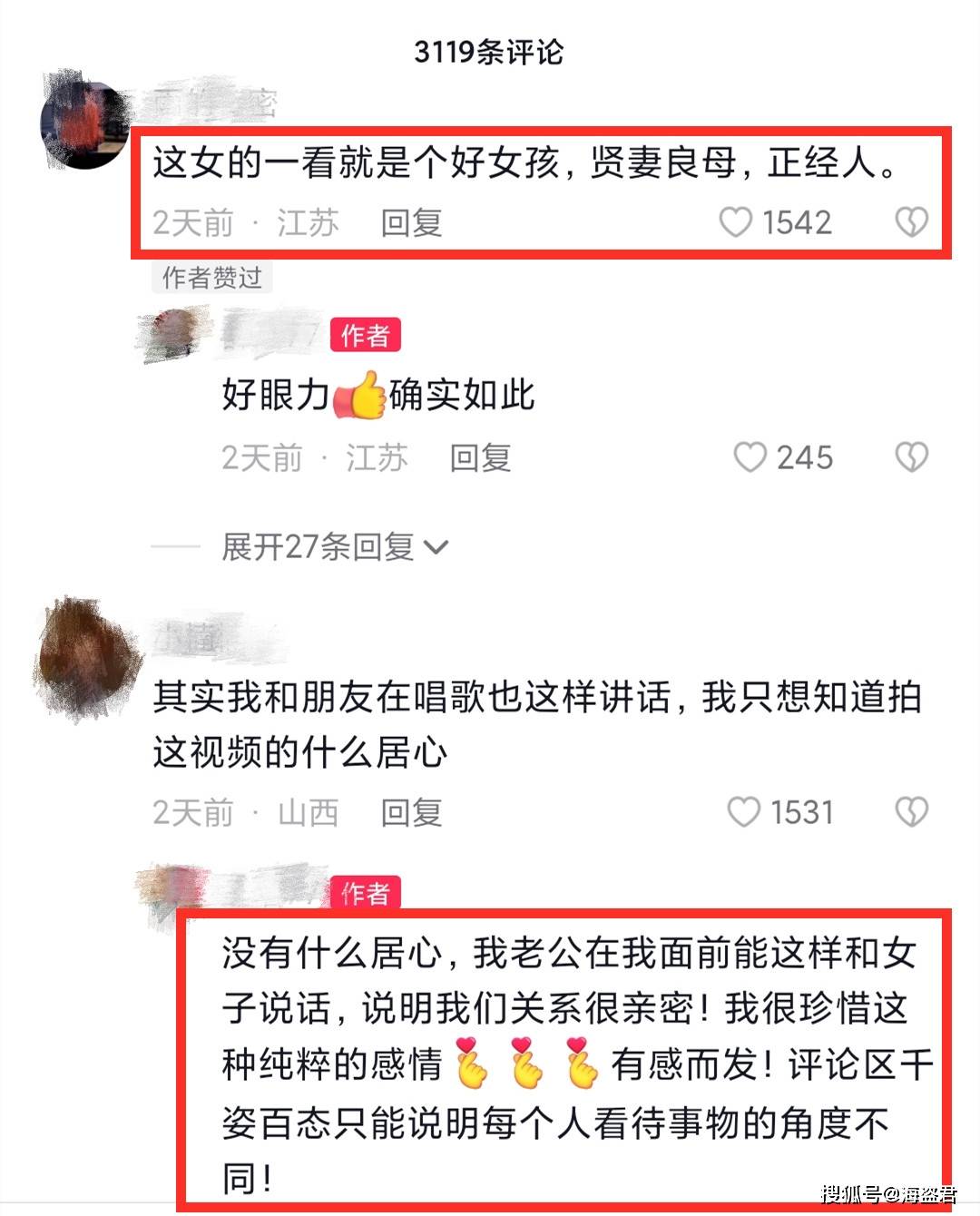Expand 展开27条回复 replies
This screenshot has width=980, height=1216.
pyautogui.click(x=335, y=547)
